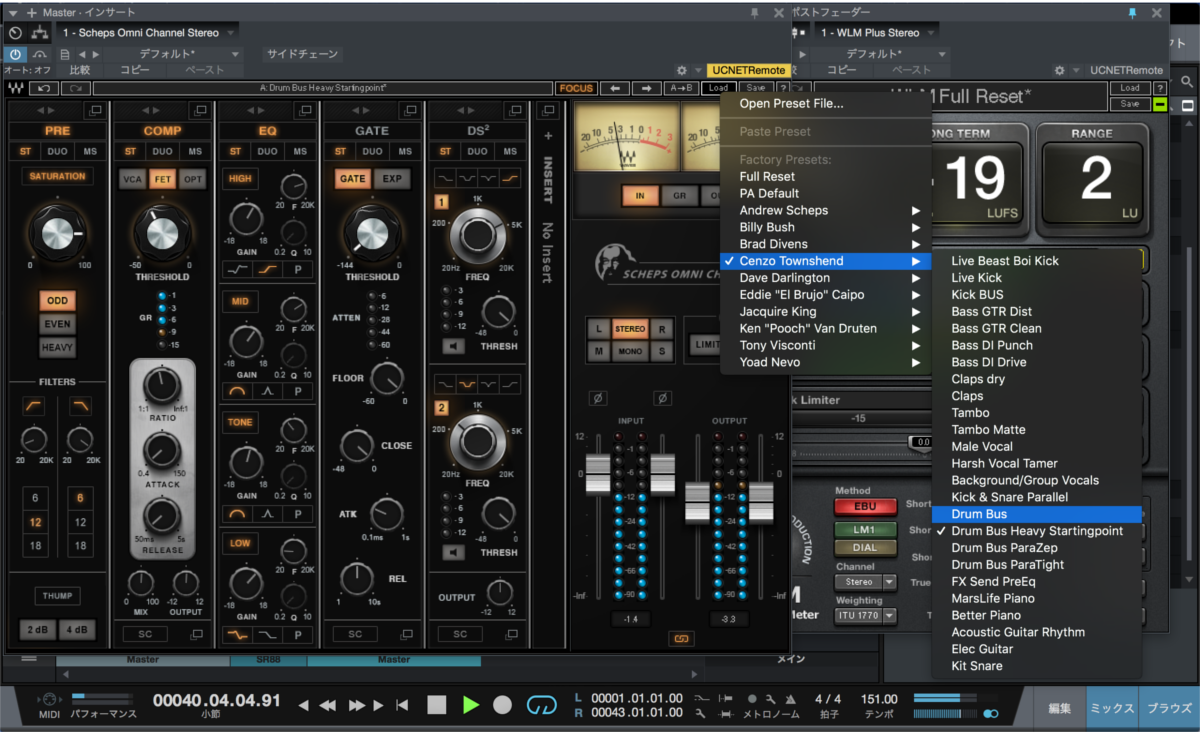Pop out the GATE module window icon
The width and height of the screenshot is (1200, 732).
[x=411, y=110]
